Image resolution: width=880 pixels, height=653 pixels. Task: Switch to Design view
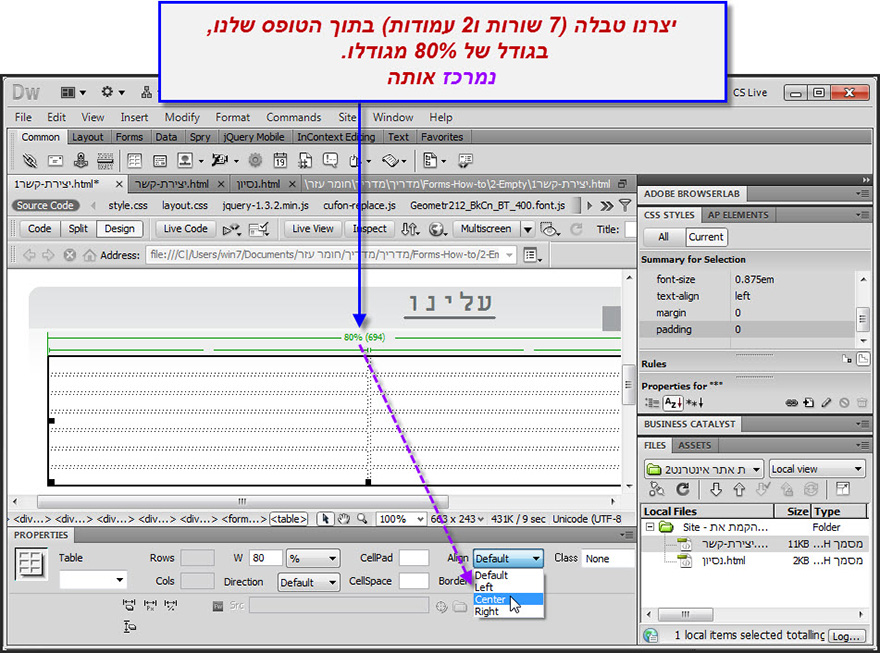(120, 229)
